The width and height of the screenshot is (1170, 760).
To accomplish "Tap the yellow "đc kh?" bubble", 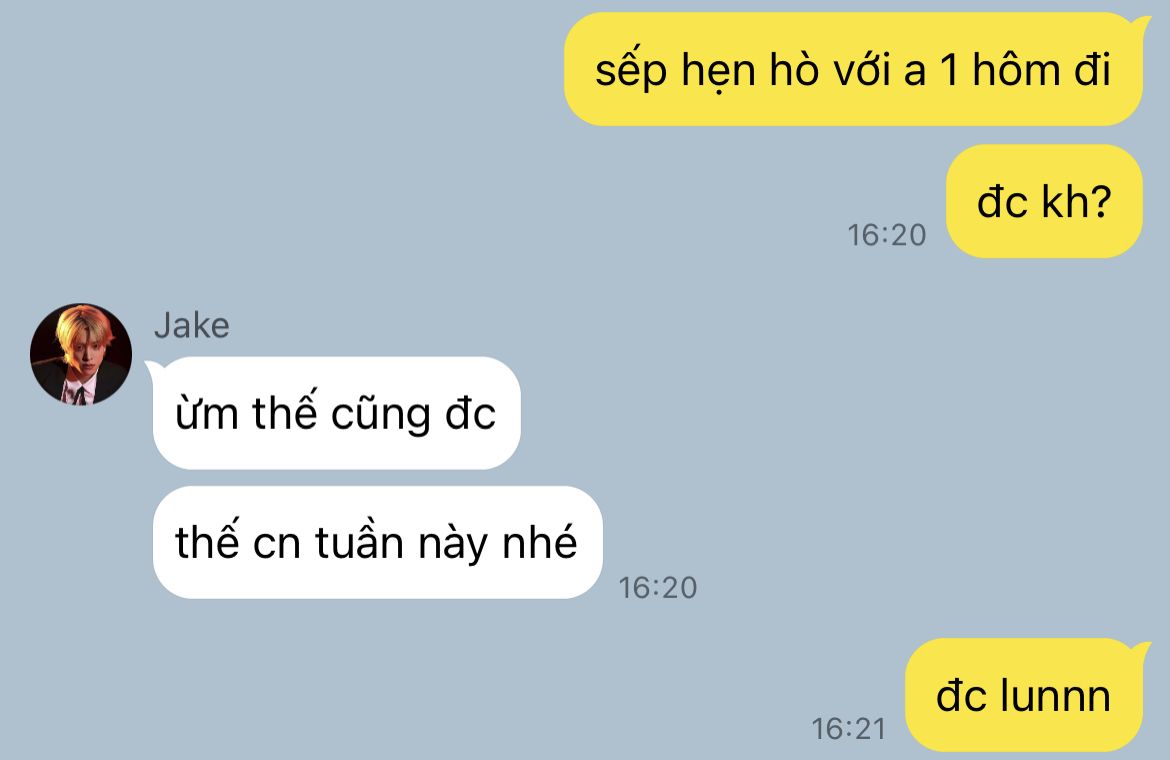I will tap(1045, 201).
